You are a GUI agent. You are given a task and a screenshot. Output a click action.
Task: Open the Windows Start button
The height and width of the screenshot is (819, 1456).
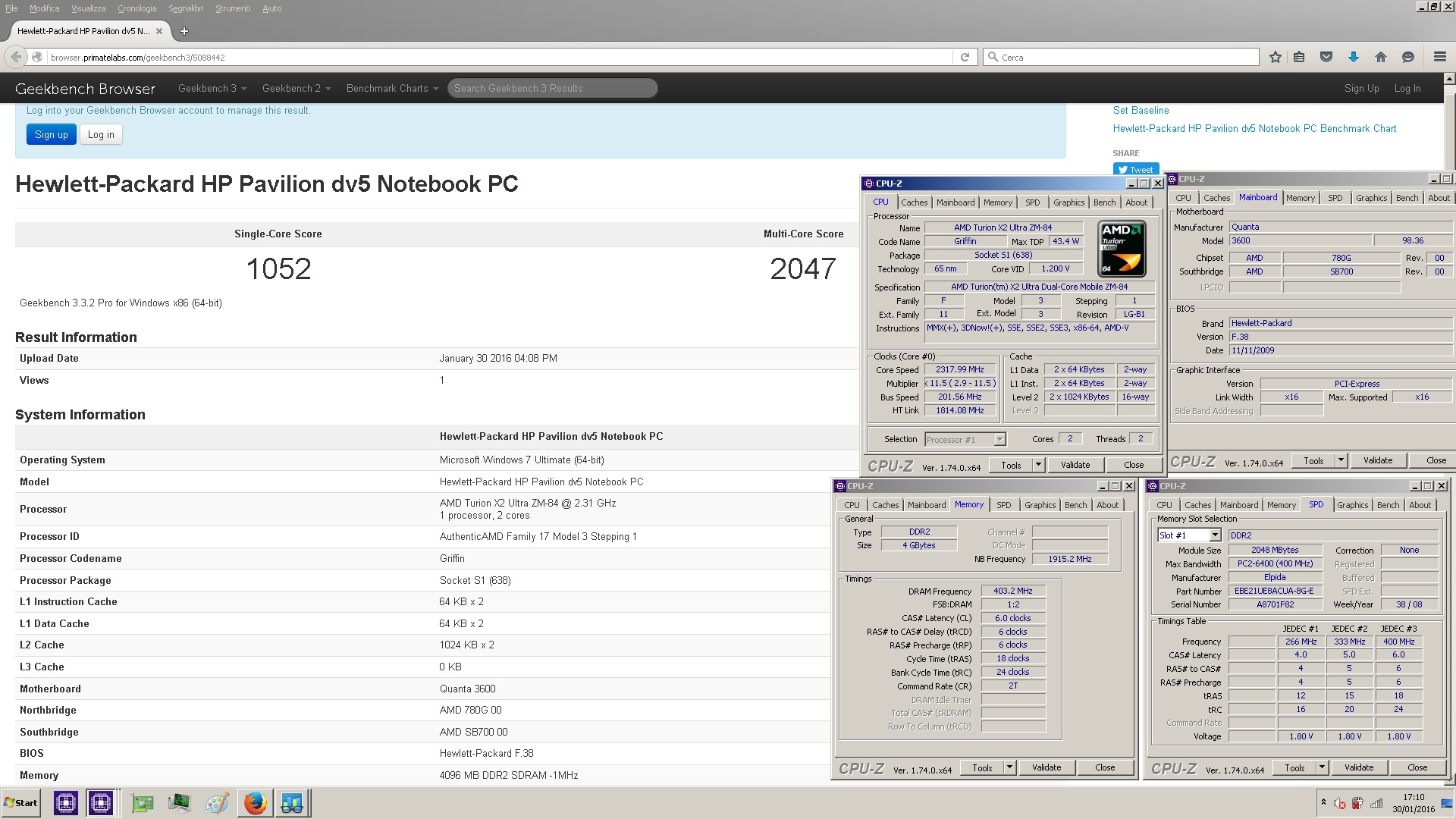(x=21, y=802)
